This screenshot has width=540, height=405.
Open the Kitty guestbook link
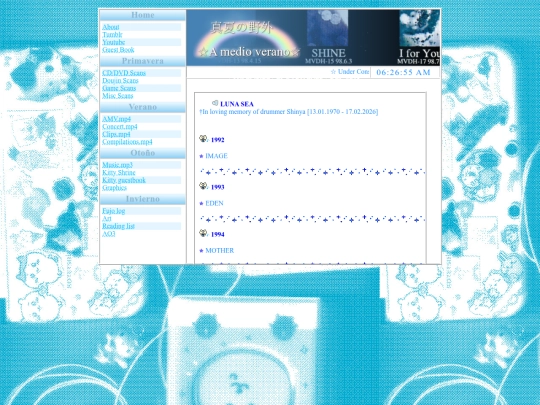click(124, 180)
